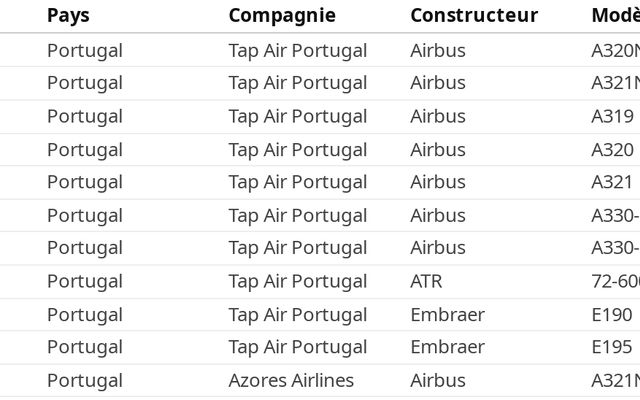Click the Pays column header
640x400 pixels.
click(68, 16)
